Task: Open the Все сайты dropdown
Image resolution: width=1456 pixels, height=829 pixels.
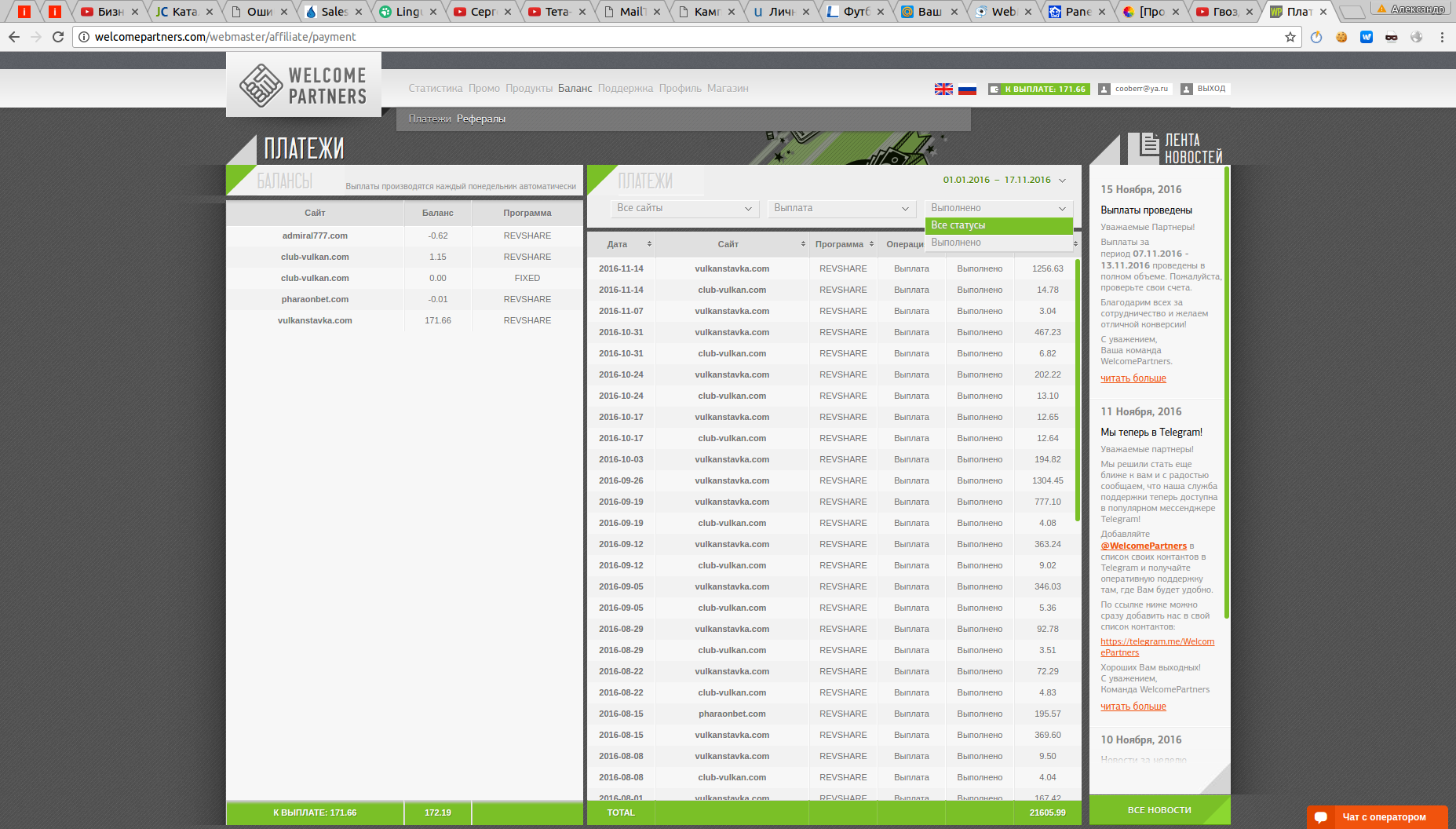Action: click(x=684, y=208)
